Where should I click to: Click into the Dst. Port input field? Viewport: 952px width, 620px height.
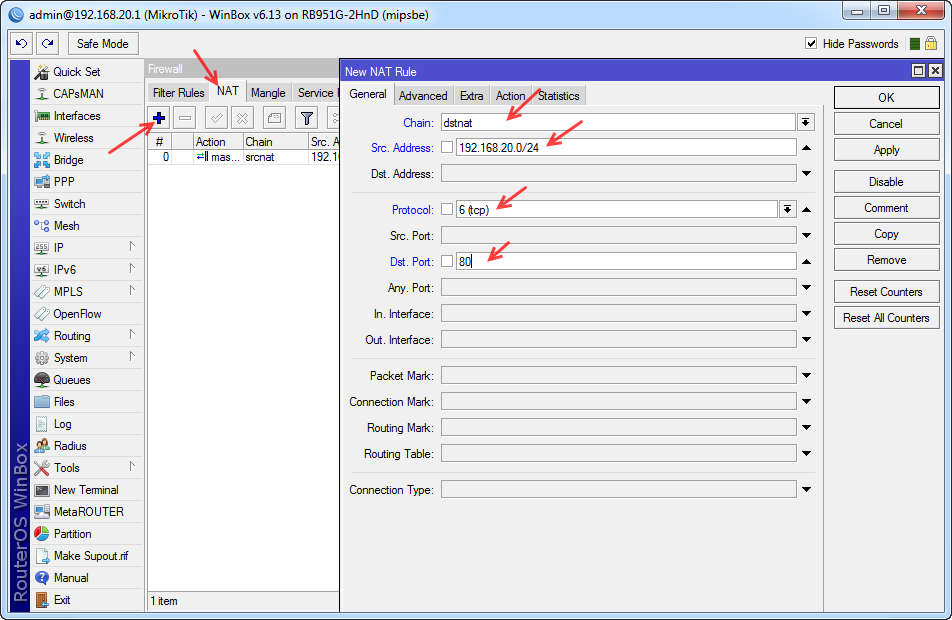click(626, 261)
